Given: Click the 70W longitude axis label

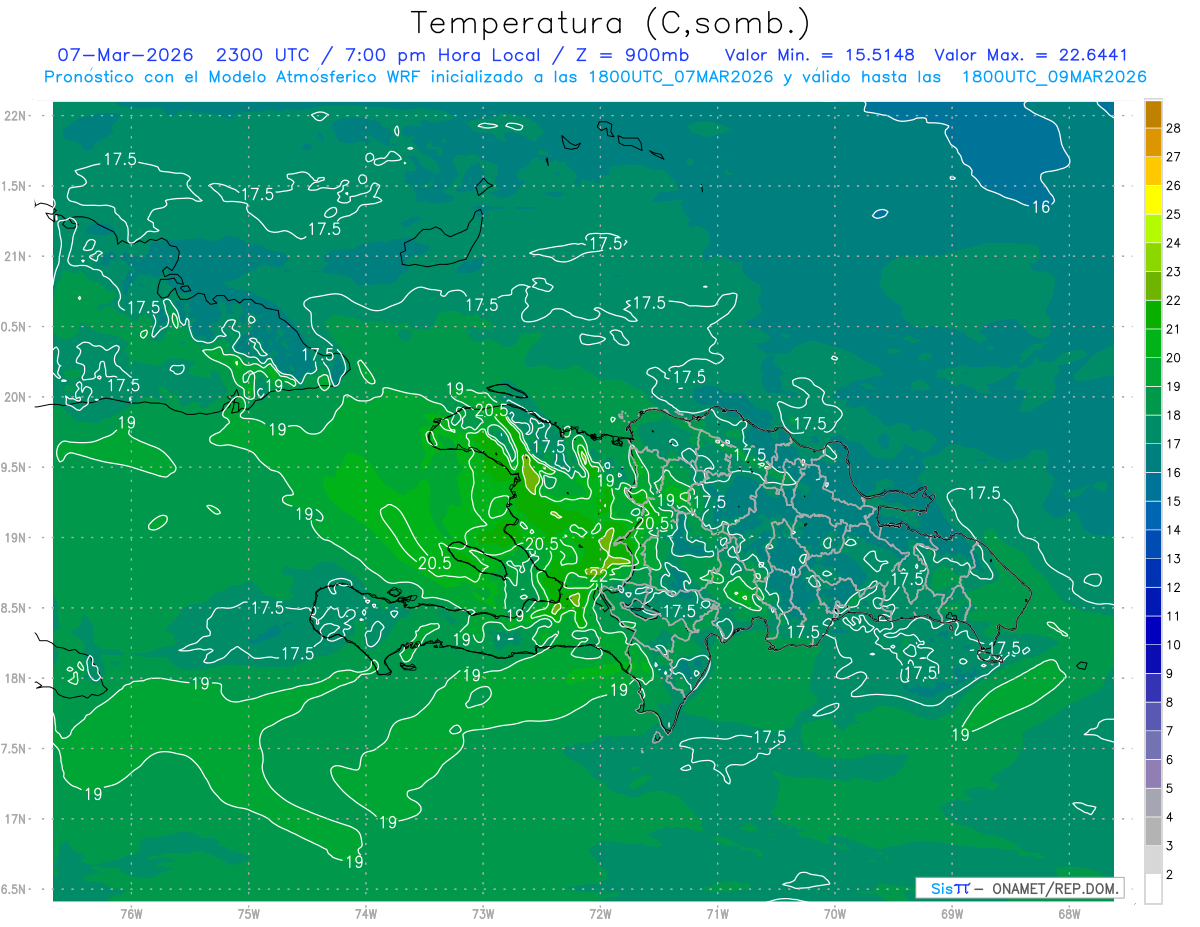Looking at the screenshot, I should click(835, 913).
